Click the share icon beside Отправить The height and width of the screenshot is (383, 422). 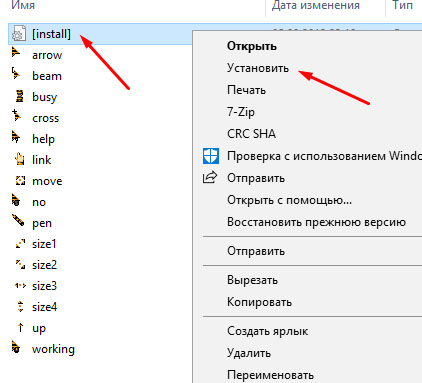(x=210, y=177)
